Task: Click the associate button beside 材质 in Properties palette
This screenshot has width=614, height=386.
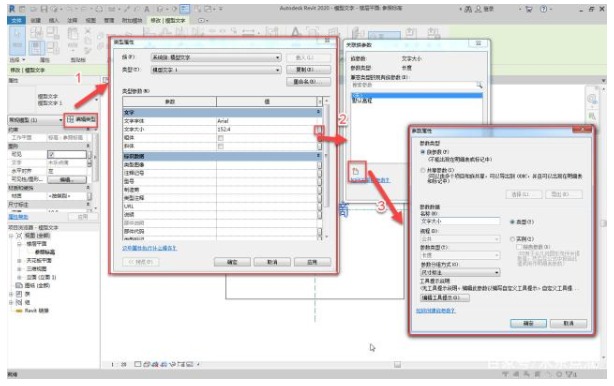Action: click(x=89, y=196)
